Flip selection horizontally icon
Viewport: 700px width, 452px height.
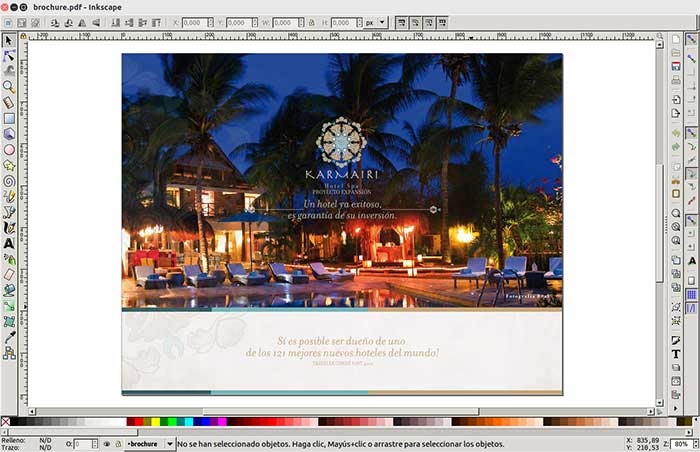82,22
